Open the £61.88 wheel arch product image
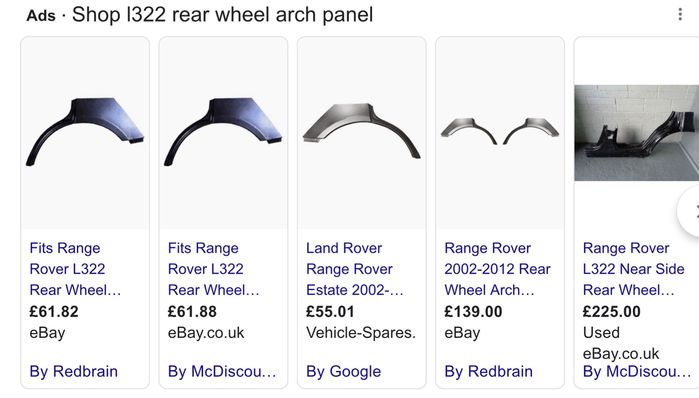Viewport: 699px width, 398px height. (x=223, y=133)
